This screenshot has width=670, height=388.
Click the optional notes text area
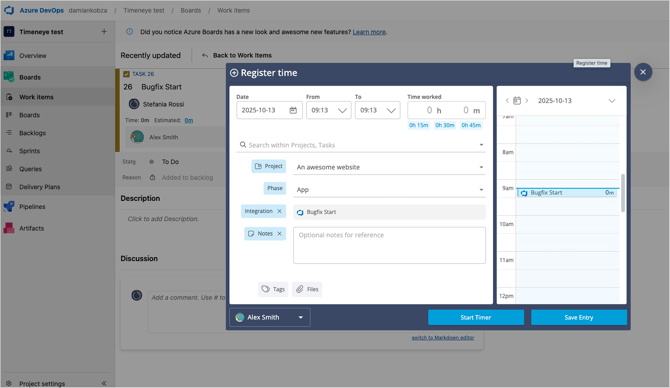(389, 245)
